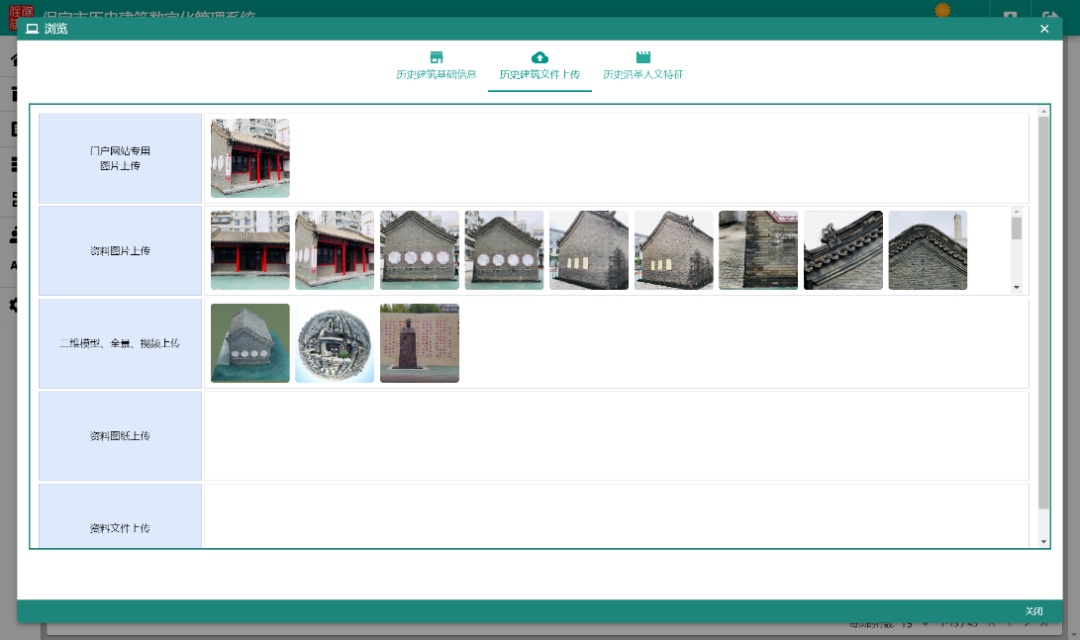Image resolution: width=1080 pixels, height=640 pixels.
Task: Click the main panel scroll-down arrow
Action: (1044, 541)
